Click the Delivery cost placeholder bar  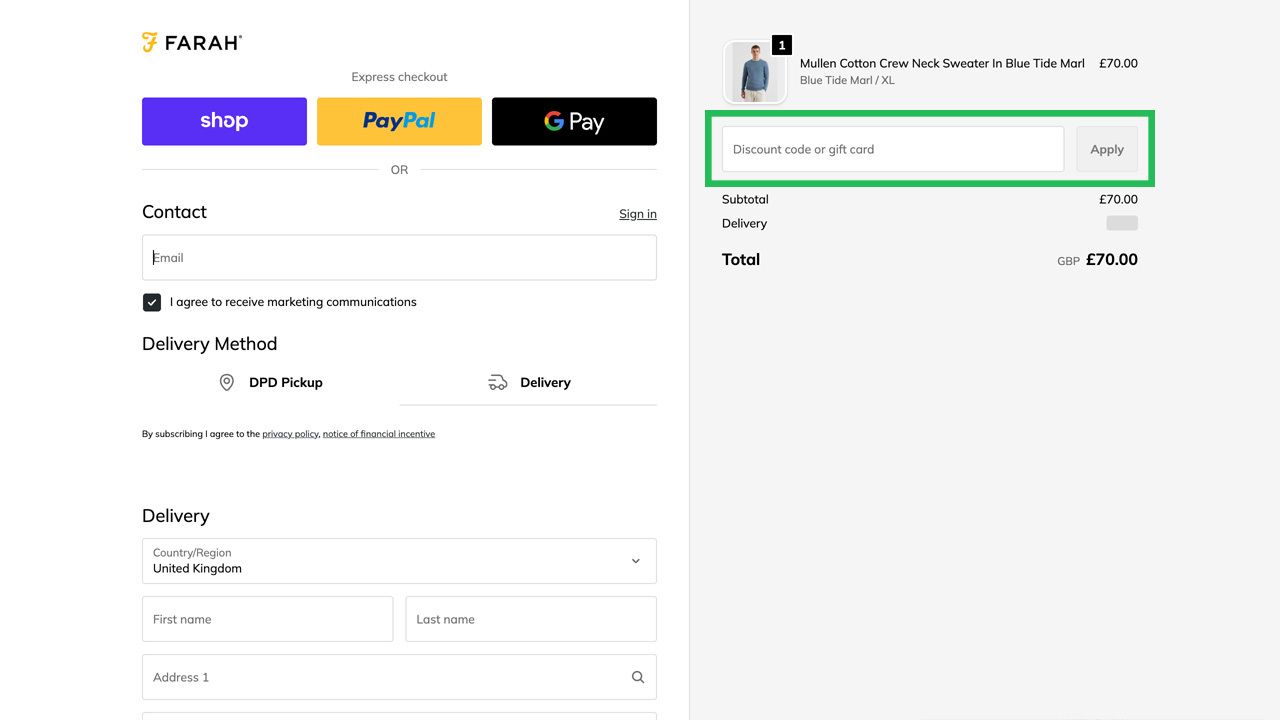pyautogui.click(x=1121, y=222)
